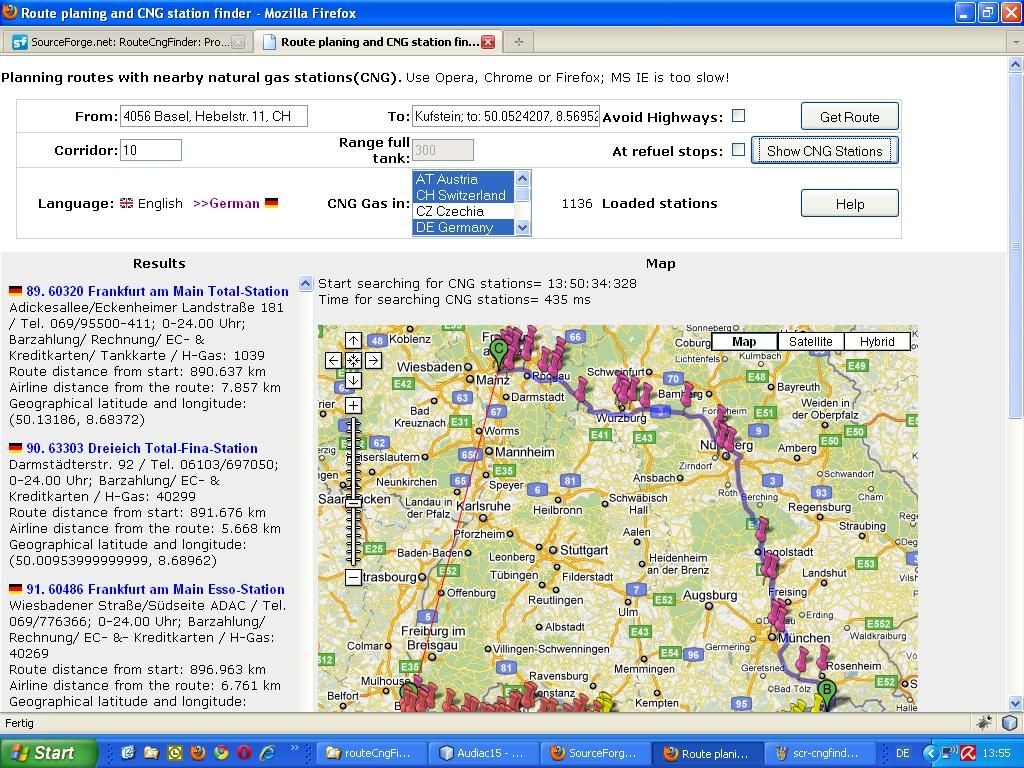Enable the Avoid Highways checkbox
Viewport: 1024px width, 768px height.
[738, 116]
